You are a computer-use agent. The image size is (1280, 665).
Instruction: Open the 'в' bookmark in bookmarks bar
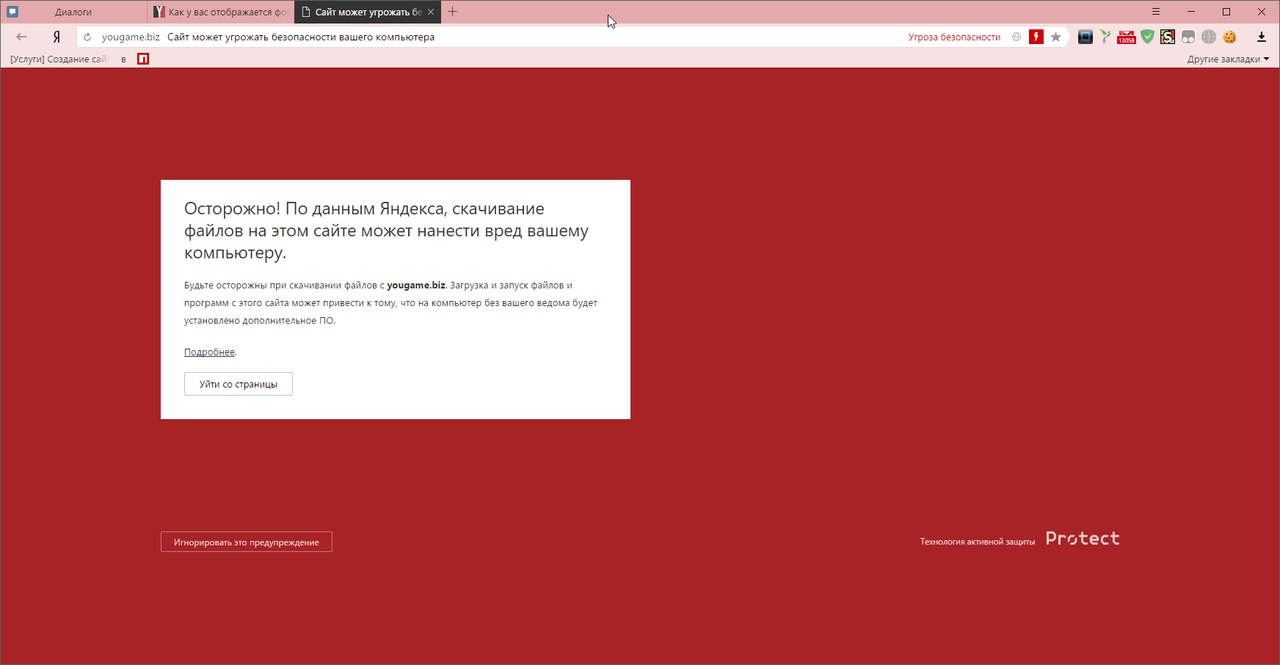tap(124, 60)
